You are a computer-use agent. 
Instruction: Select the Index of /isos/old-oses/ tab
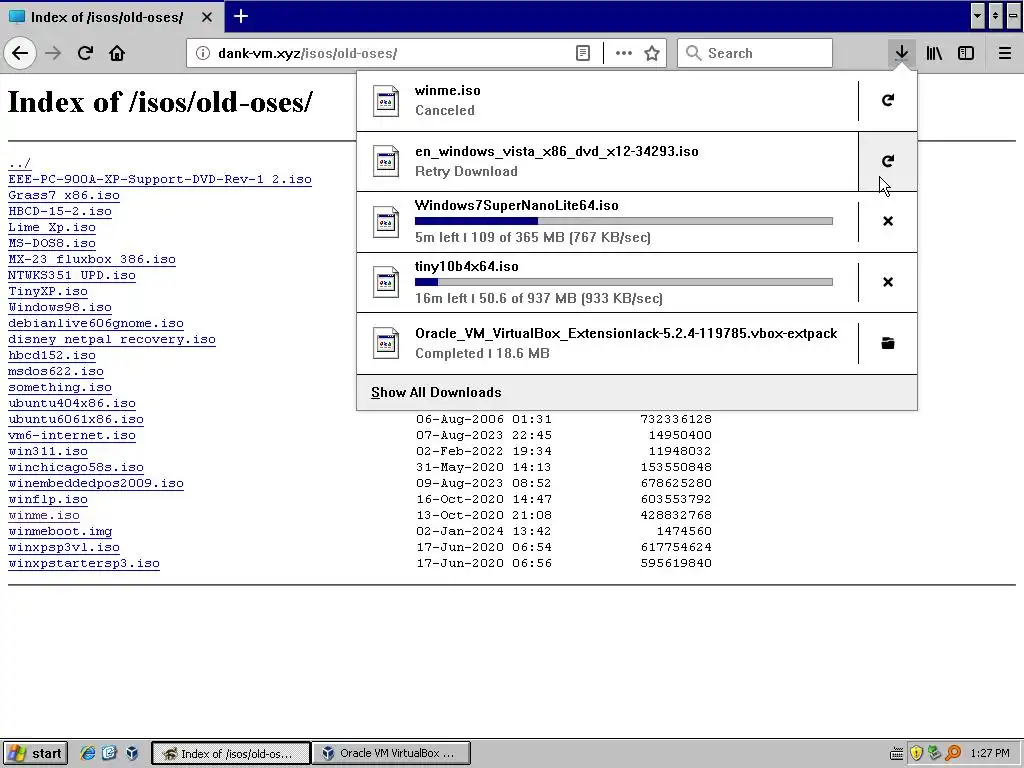point(112,17)
